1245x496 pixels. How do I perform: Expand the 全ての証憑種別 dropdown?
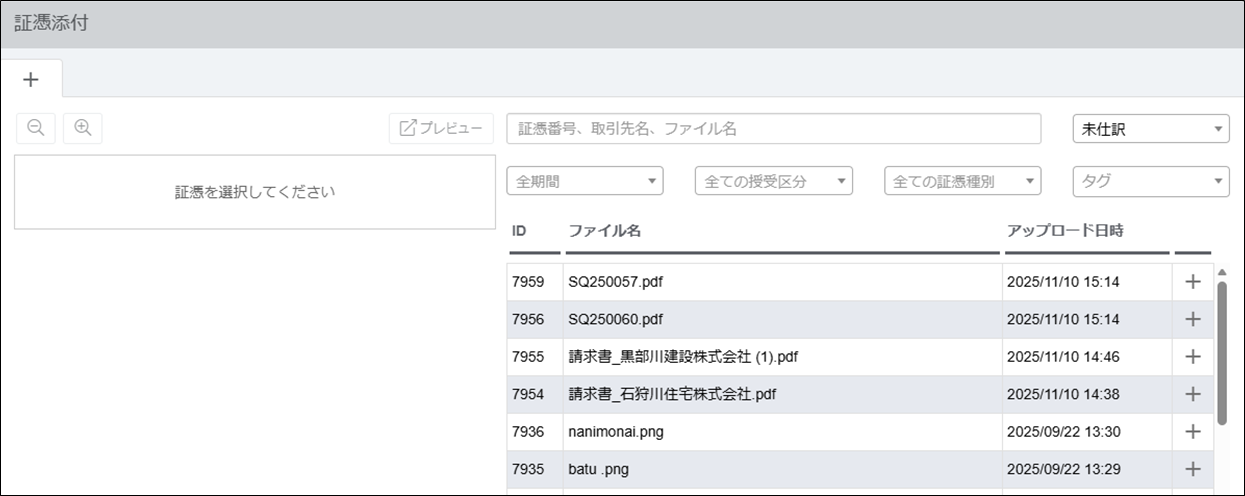tap(962, 181)
